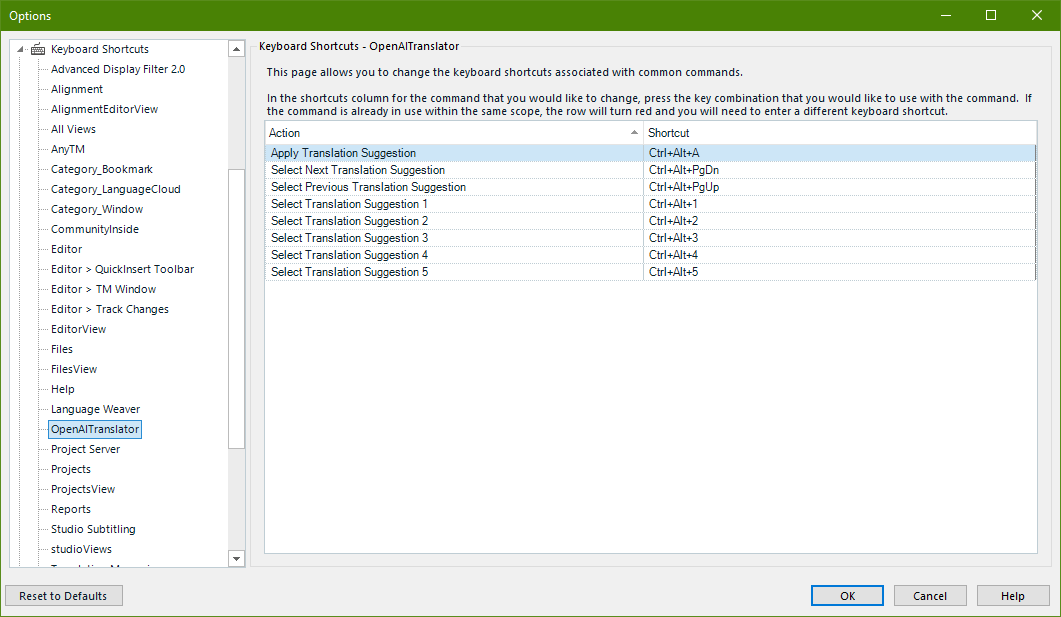Open Editor > Track Changes shortcuts
Screen dimensions: 1061x617
pyautogui.click(x=110, y=309)
